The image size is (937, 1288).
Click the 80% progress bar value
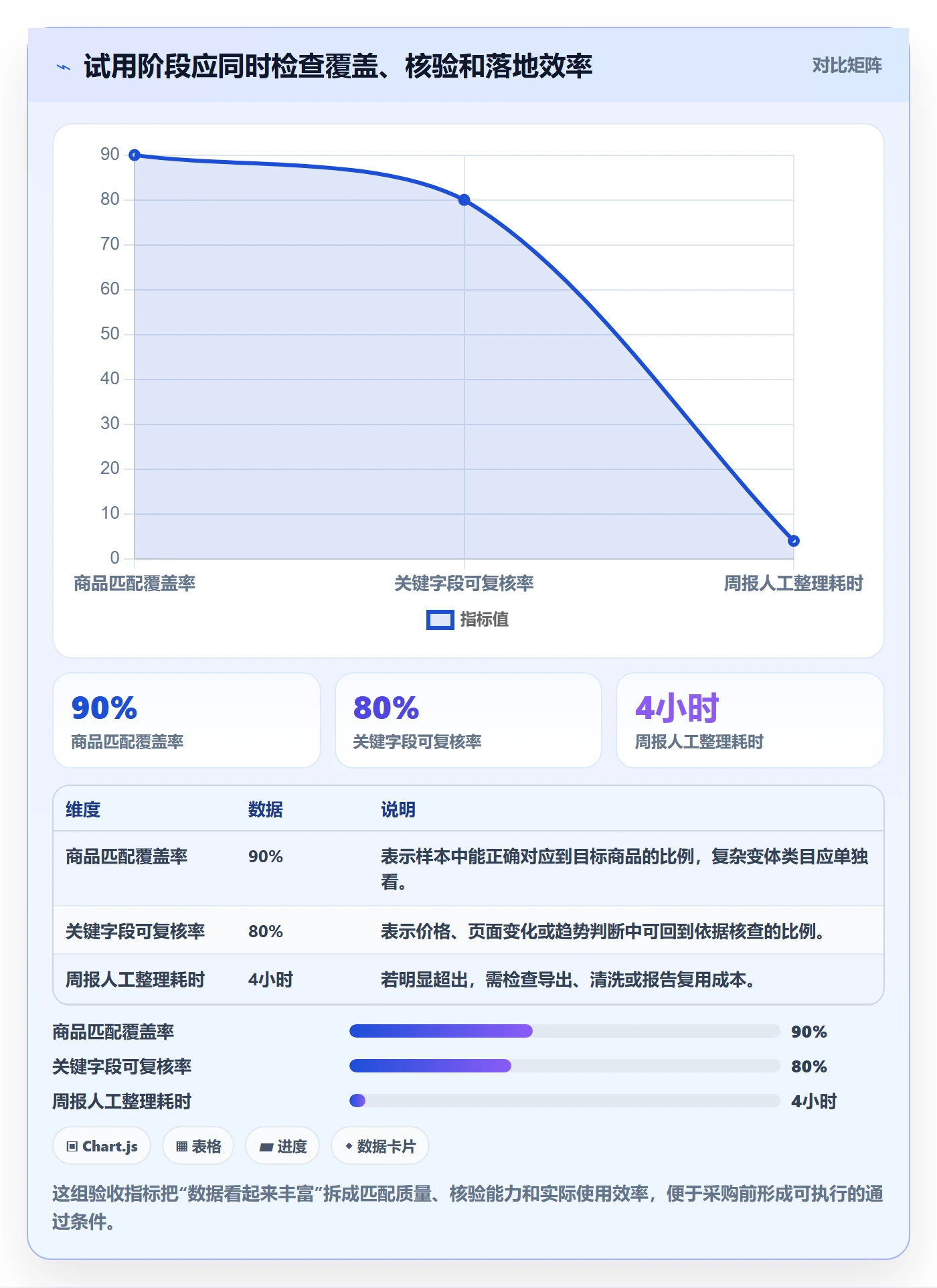(x=809, y=1066)
